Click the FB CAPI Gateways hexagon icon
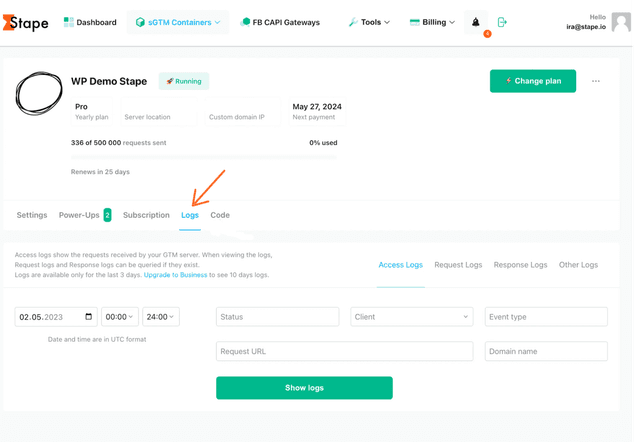640x442 pixels. pos(246,22)
